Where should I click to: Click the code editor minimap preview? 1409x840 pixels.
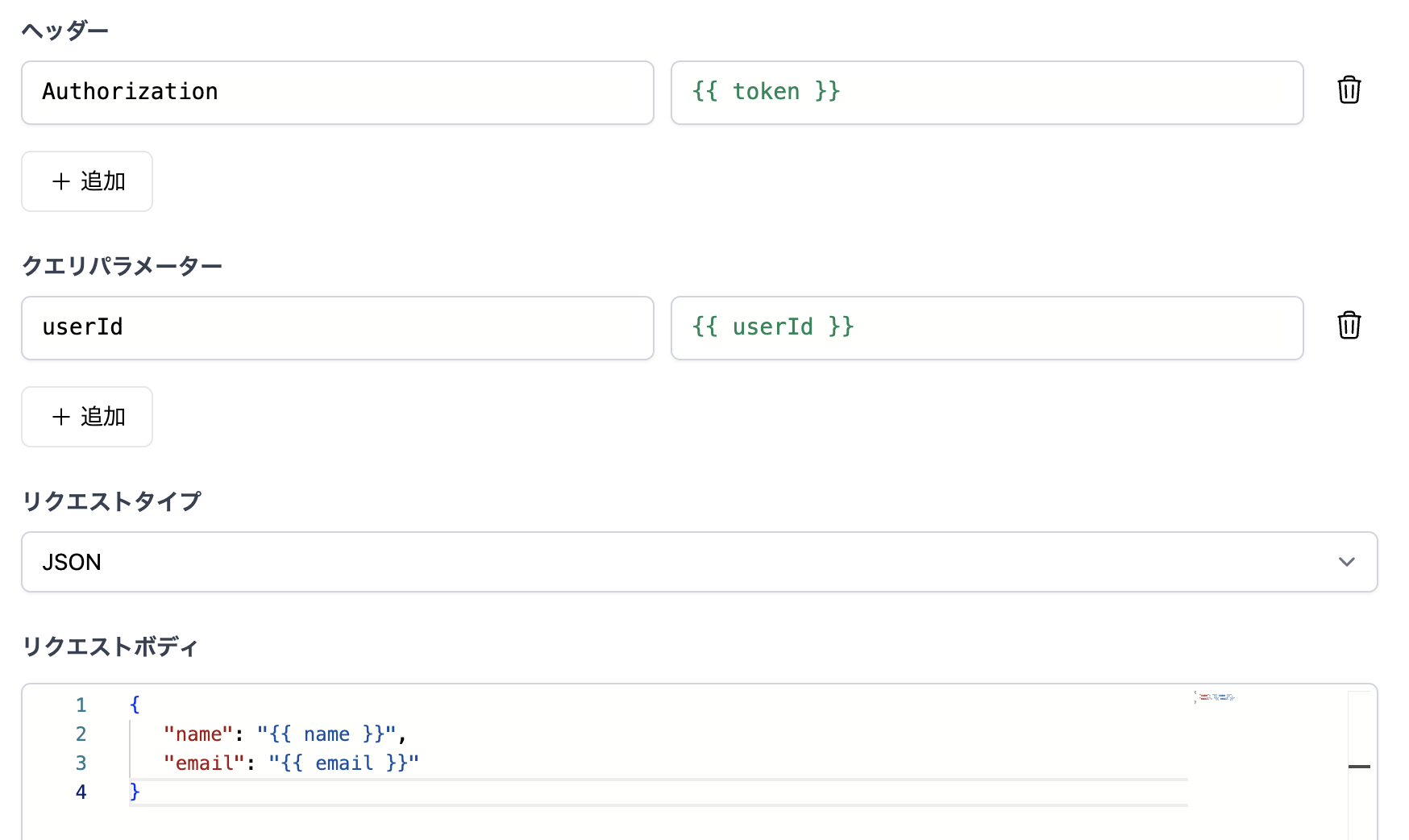coord(1216,697)
